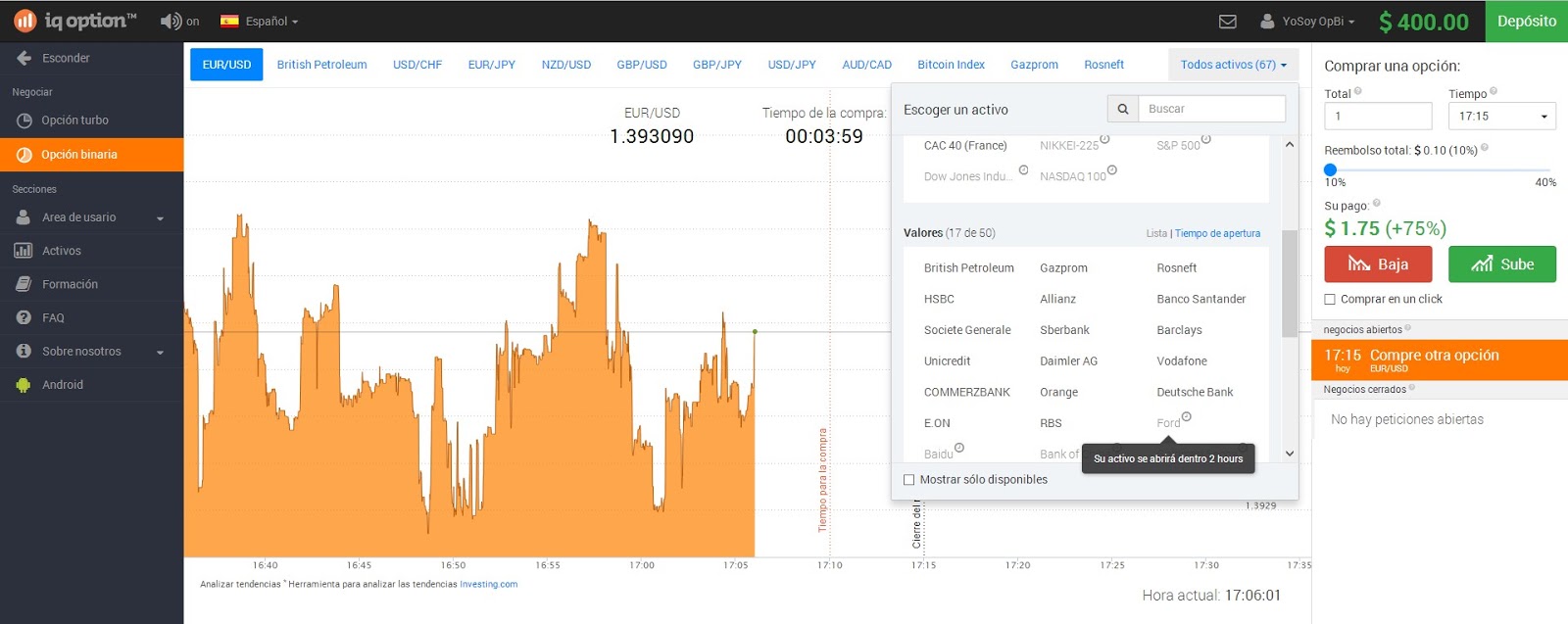
Task: Click clock icon next to Baidu
Action: tap(959, 448)
